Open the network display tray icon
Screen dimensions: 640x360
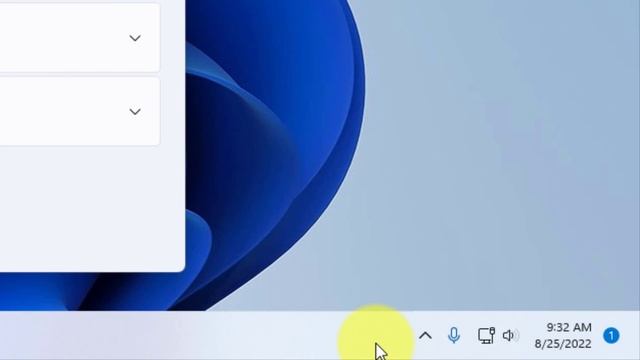[486, 336]
